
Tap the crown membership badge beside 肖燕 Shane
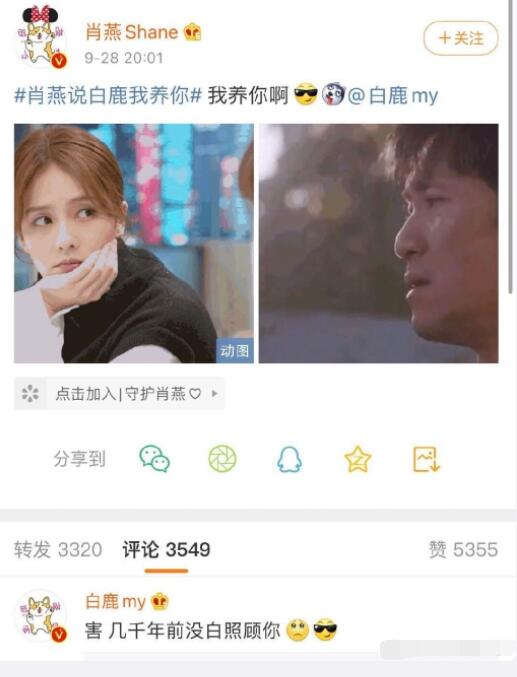192,32
